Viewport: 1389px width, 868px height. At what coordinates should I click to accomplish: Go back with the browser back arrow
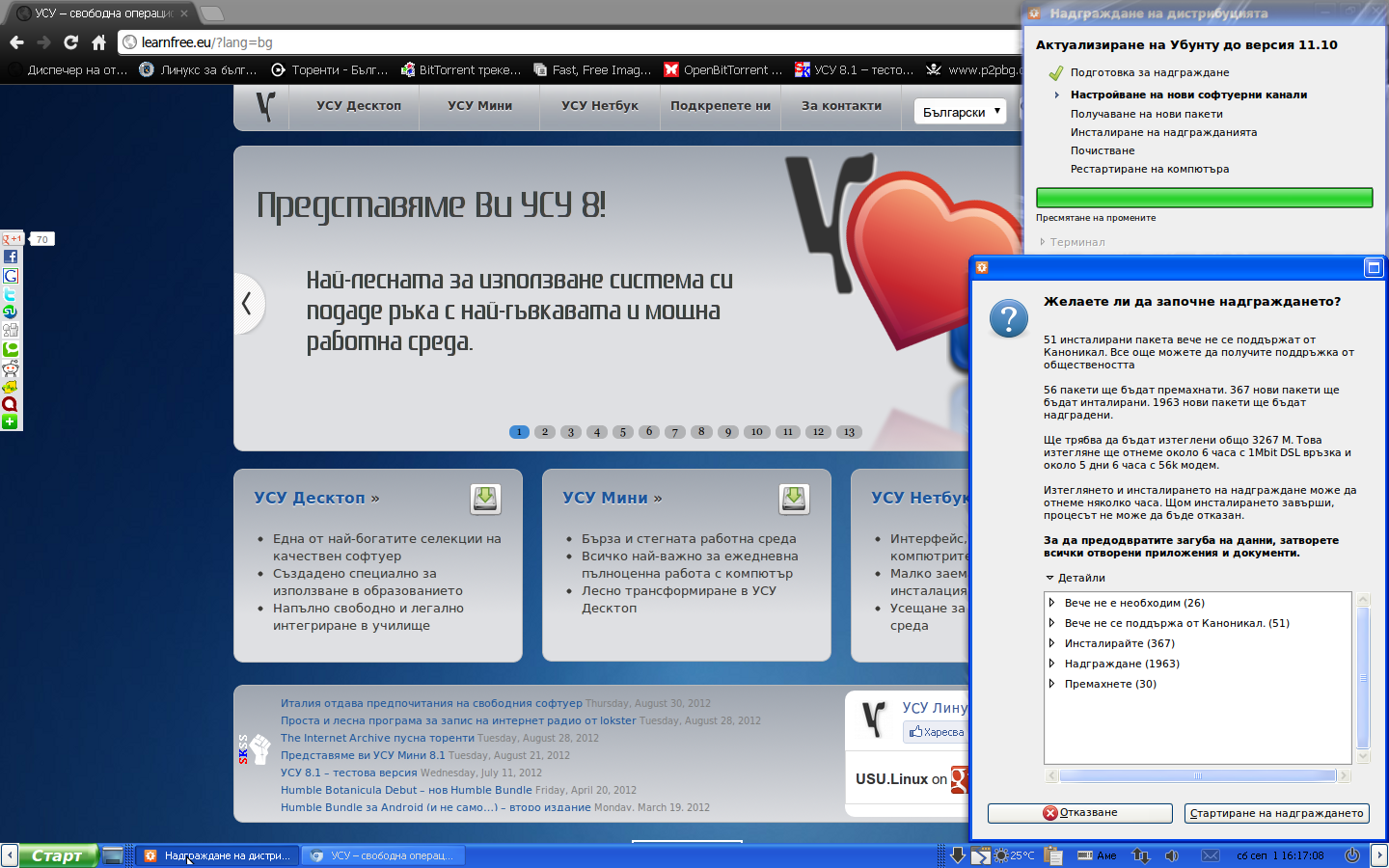pos(16,42)
